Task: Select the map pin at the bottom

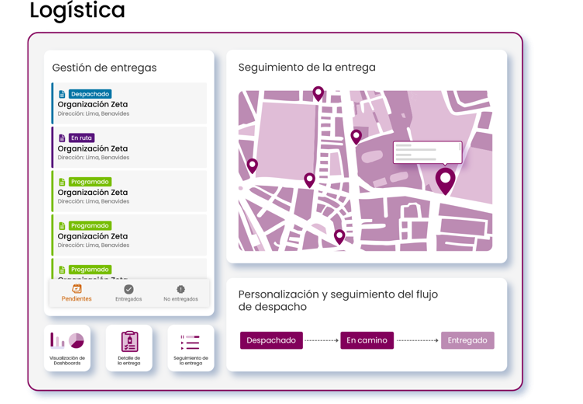Action: tap(339, 237)
